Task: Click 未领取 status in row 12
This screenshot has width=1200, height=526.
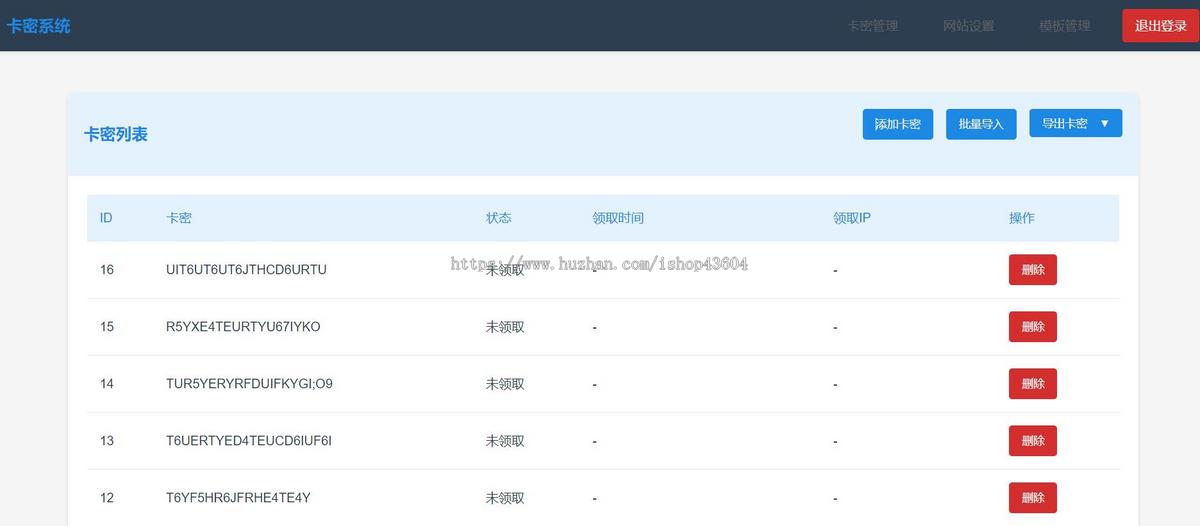Action: (505, 498)
